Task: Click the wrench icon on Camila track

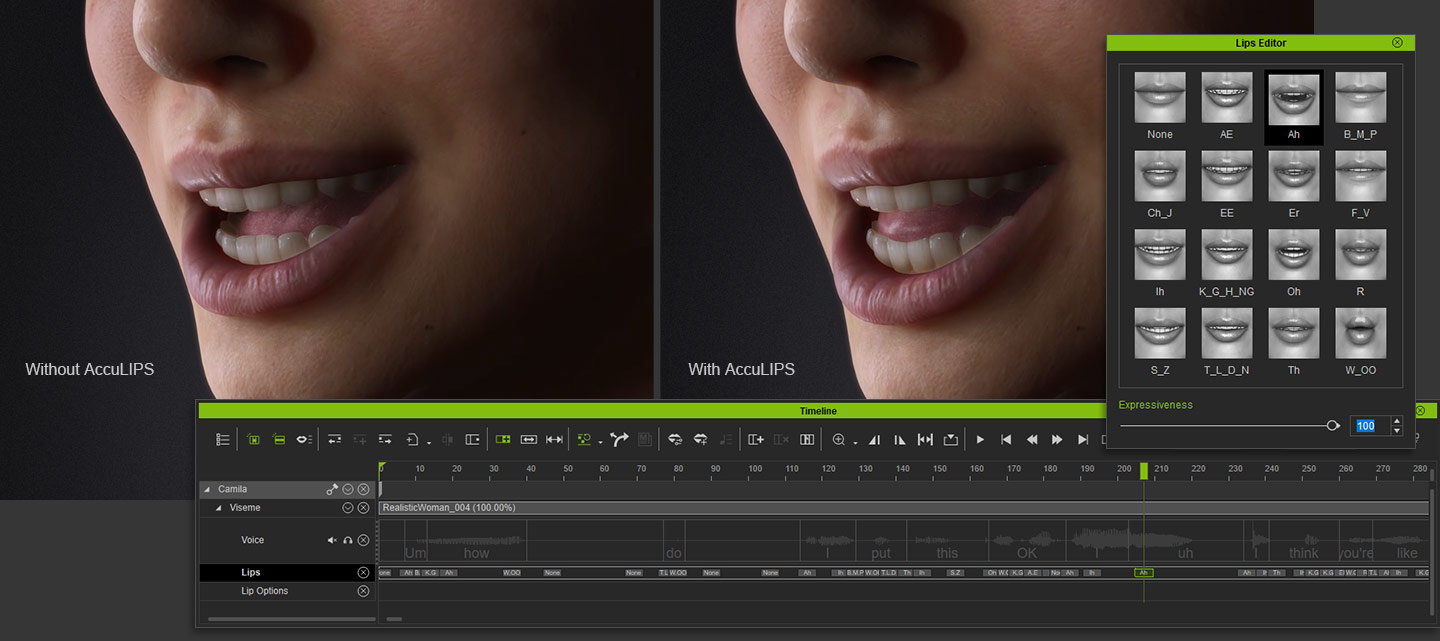Action: [x=332, y=490]
